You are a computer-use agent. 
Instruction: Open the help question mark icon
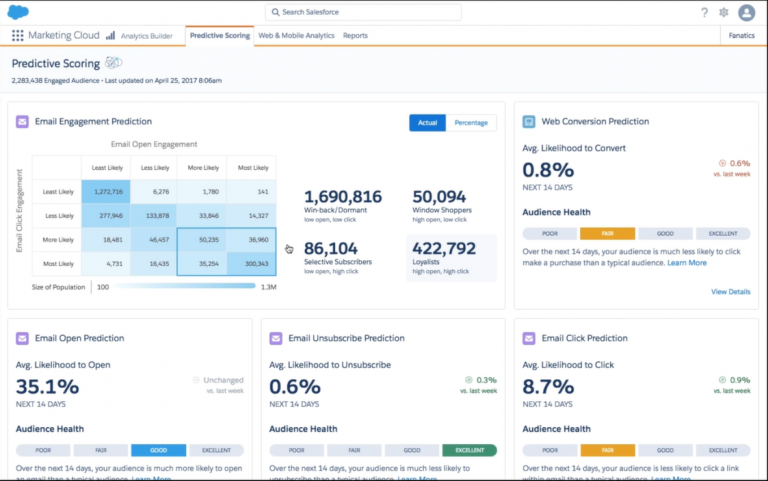[704, 12]
